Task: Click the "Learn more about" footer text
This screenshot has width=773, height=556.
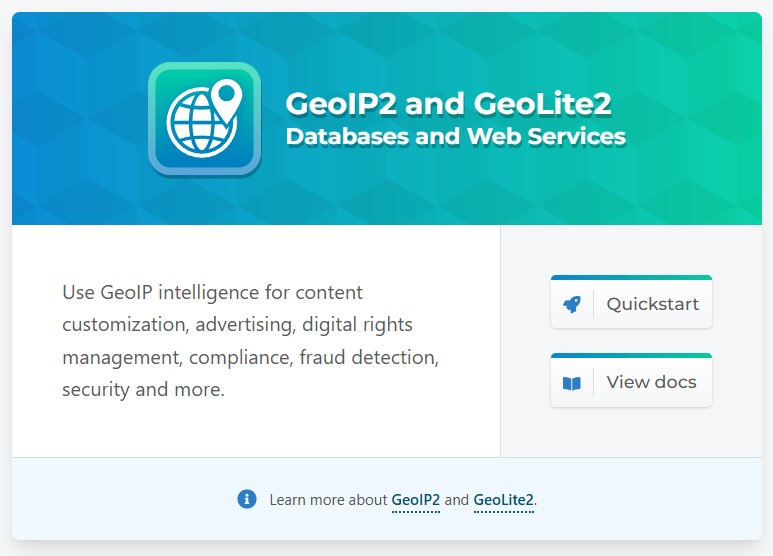Action: coord(328,499)
